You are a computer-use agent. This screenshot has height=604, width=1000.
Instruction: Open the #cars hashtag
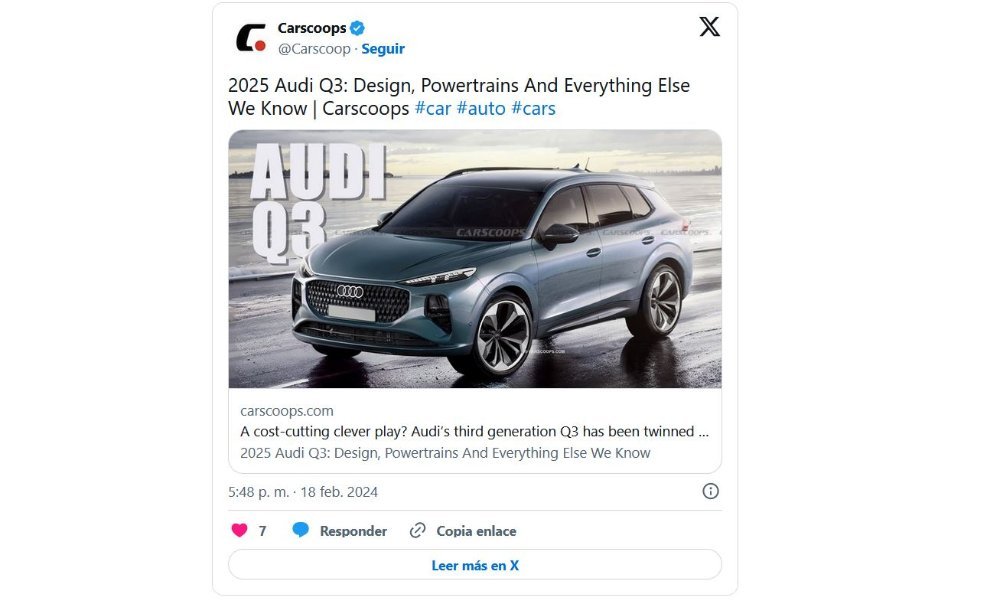pyautogui.click(x=533, y=108)
